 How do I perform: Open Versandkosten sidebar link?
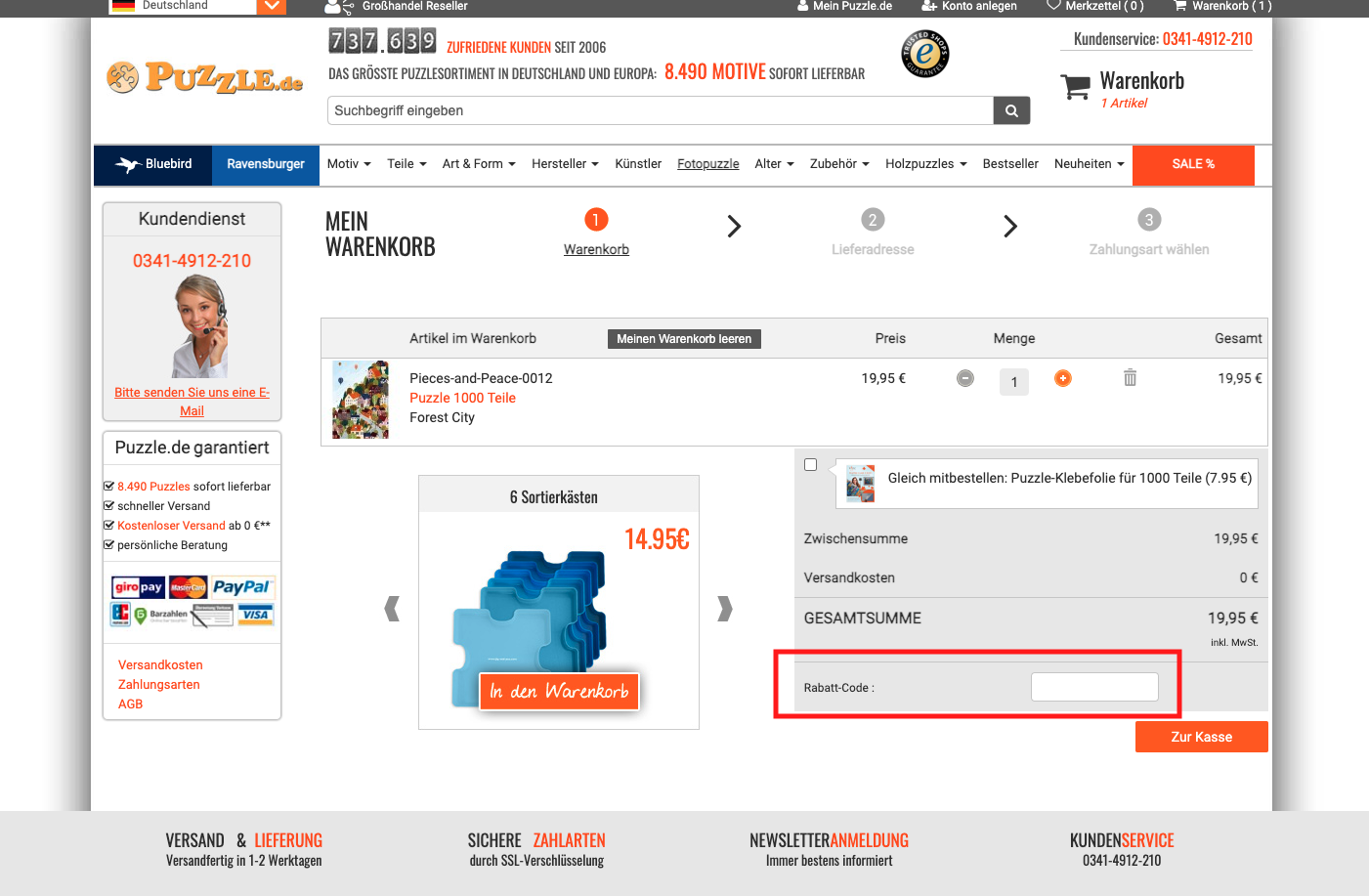[x=160, y=665]
